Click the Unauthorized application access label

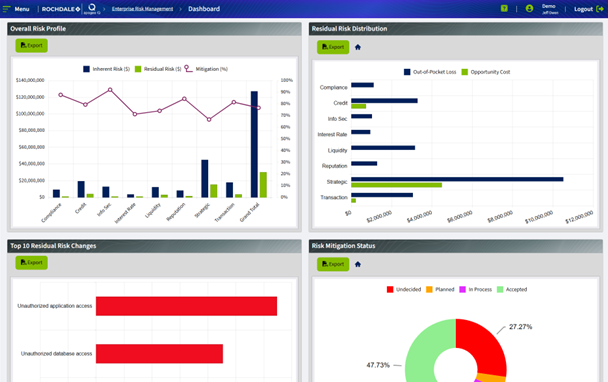pyautogui.click(x=55, y=306)
